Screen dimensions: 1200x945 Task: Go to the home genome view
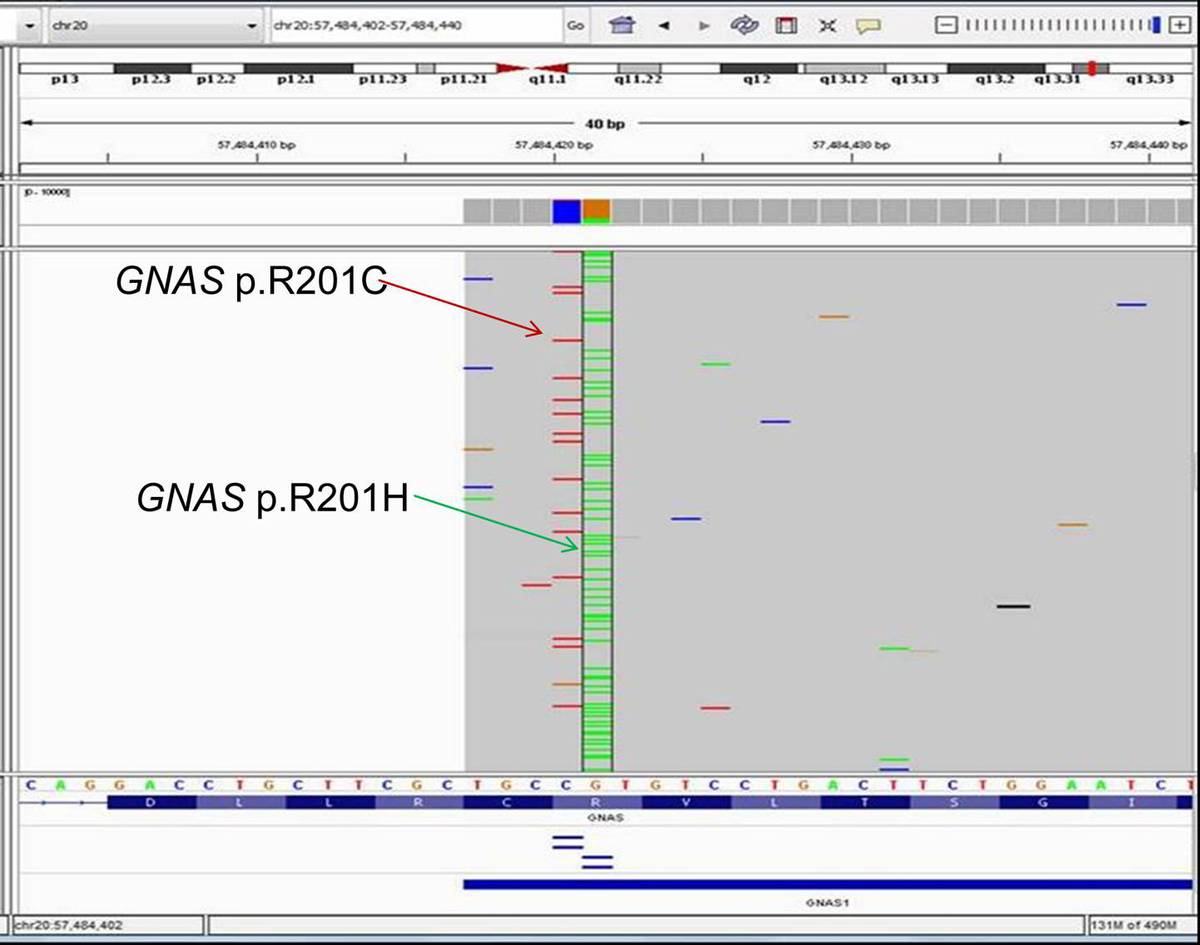pos(623,25)
